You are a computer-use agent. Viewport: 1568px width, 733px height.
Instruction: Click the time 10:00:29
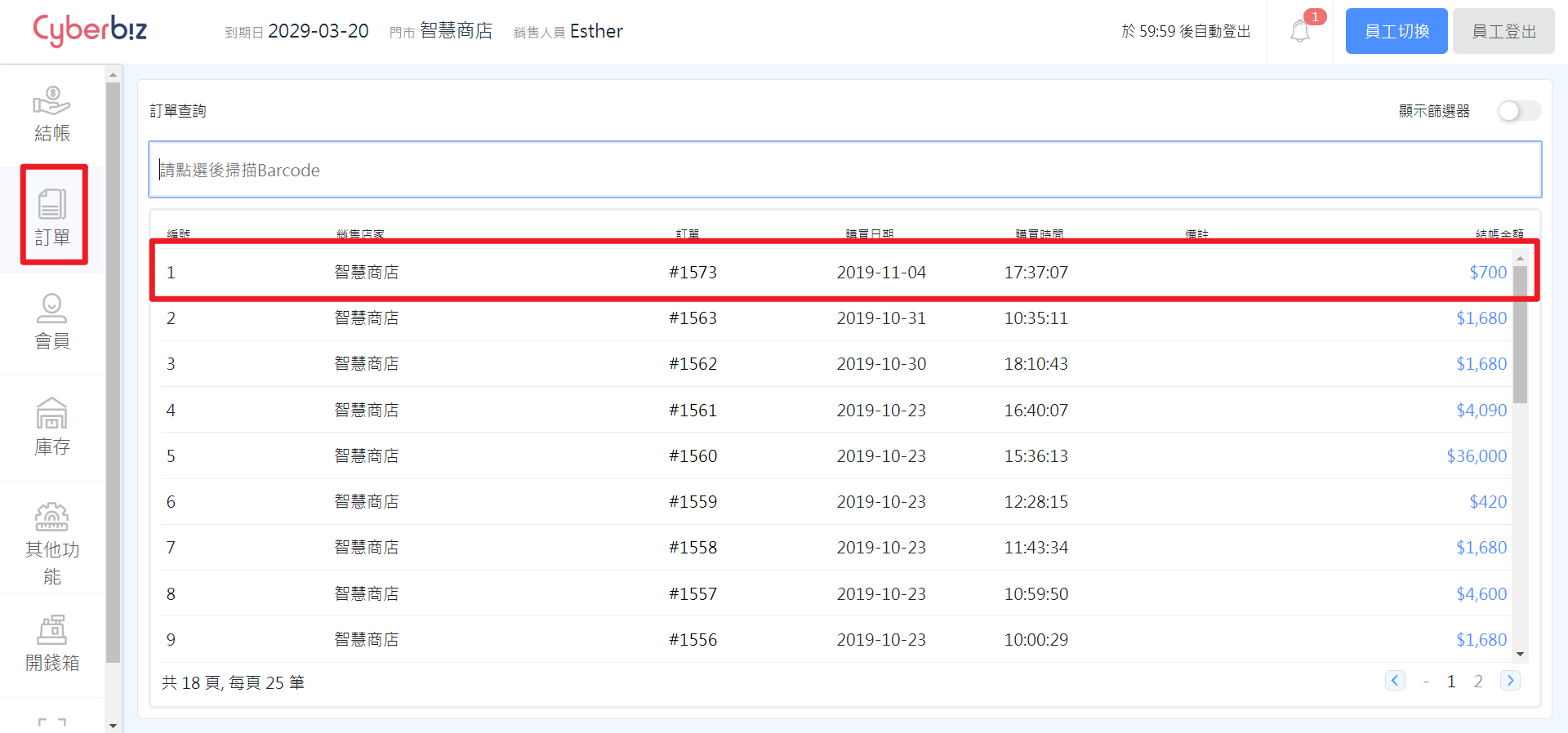(x=1036, y=640)
